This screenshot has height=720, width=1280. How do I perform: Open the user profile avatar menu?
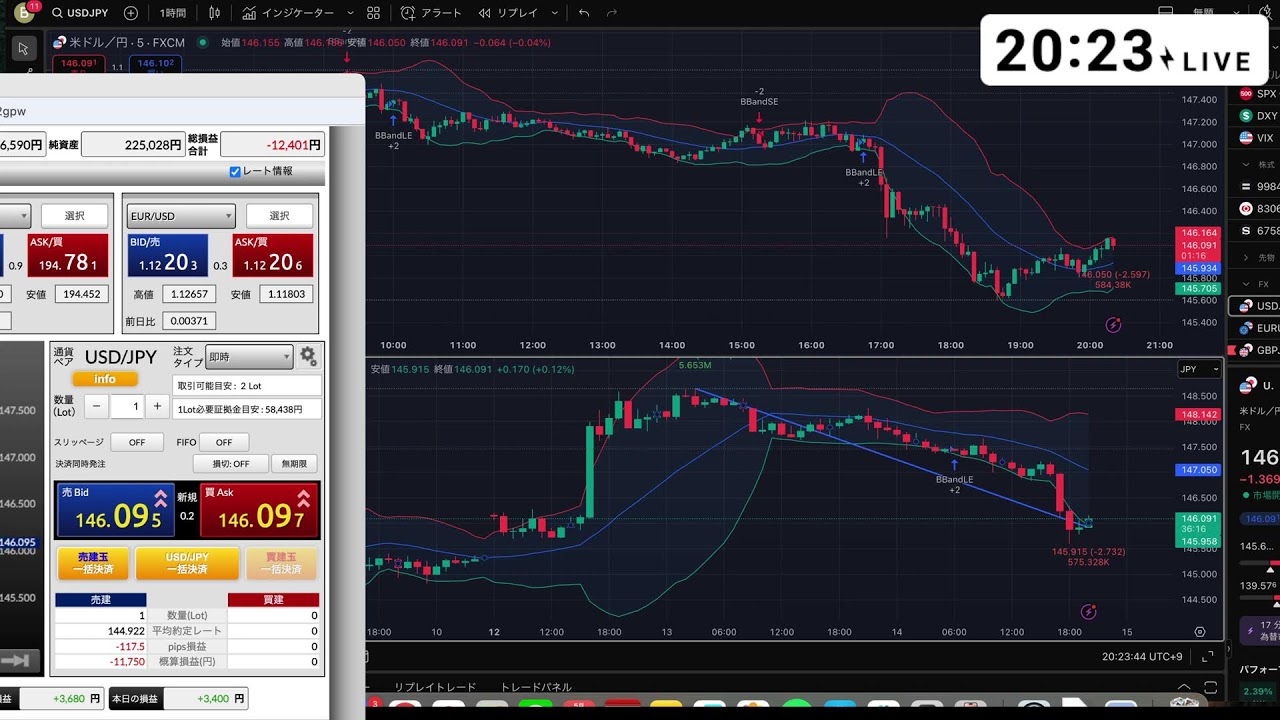pyautogui.click(x=23, y=12)
